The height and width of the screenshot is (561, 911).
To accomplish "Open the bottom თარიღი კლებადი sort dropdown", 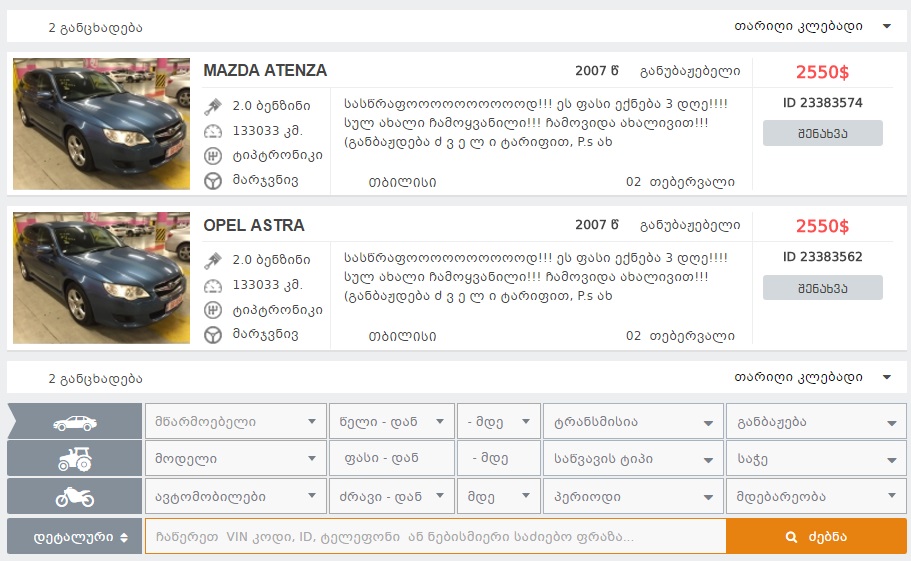I will pyautogui.click(x=812, y=377).
